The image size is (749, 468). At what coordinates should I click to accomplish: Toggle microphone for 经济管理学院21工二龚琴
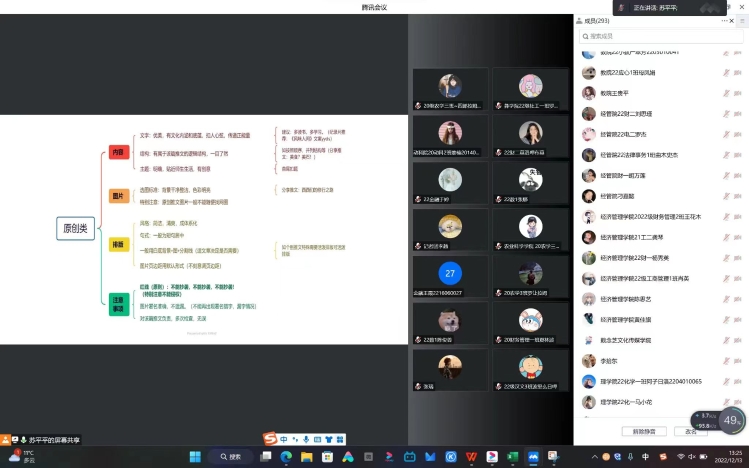(726, 237)
